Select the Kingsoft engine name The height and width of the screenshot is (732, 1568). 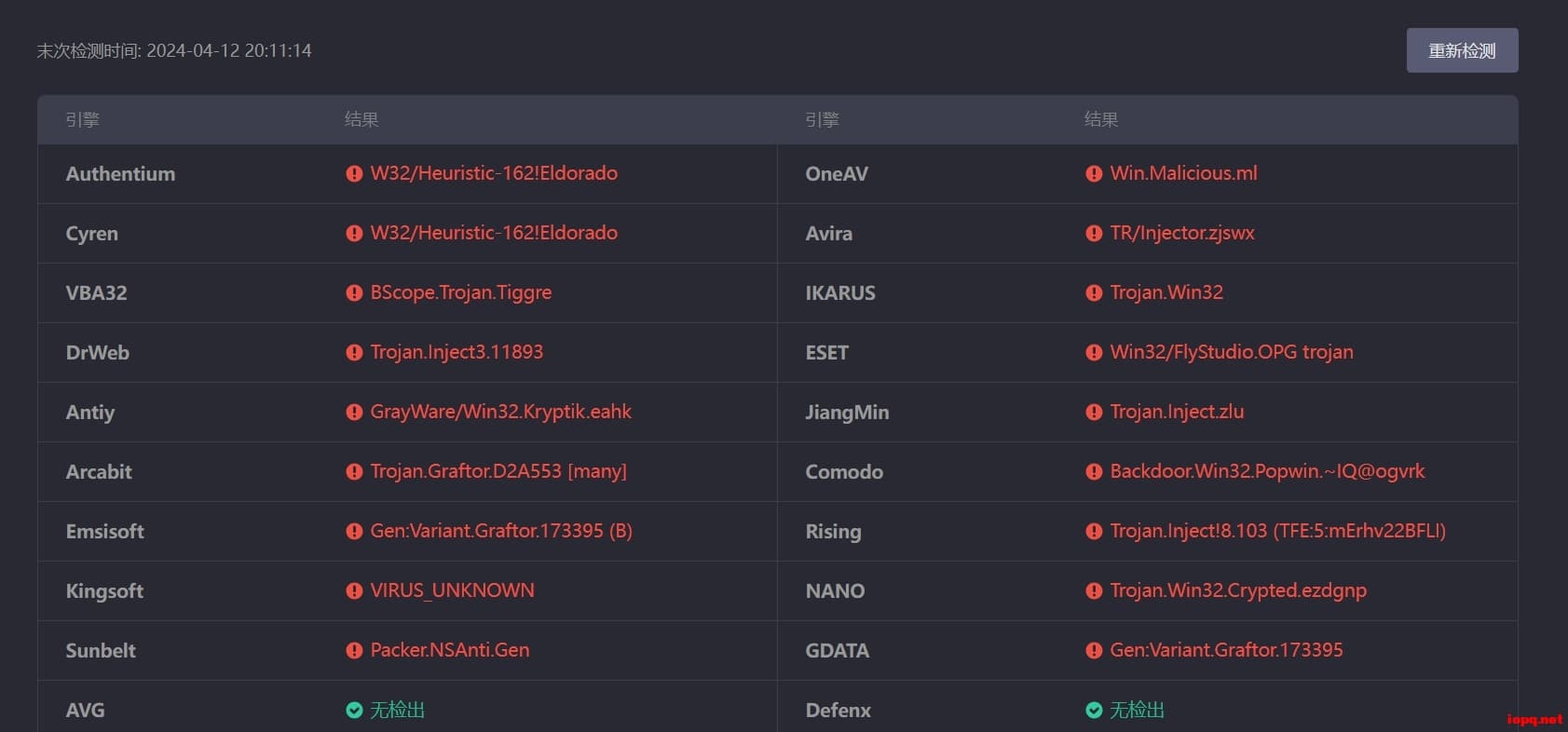click(x=104, y=591)
